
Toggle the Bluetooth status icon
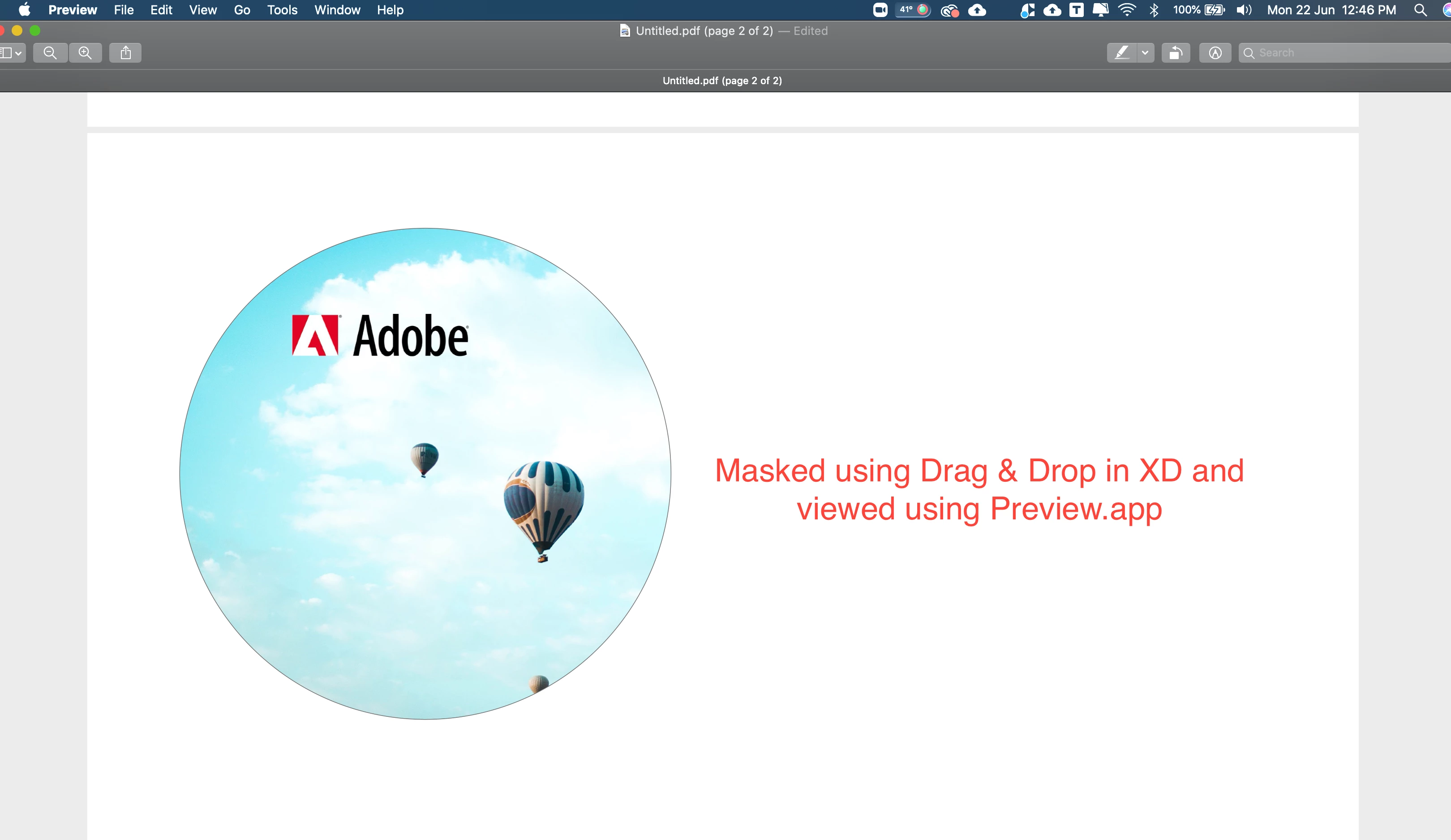click(1153, 10)
